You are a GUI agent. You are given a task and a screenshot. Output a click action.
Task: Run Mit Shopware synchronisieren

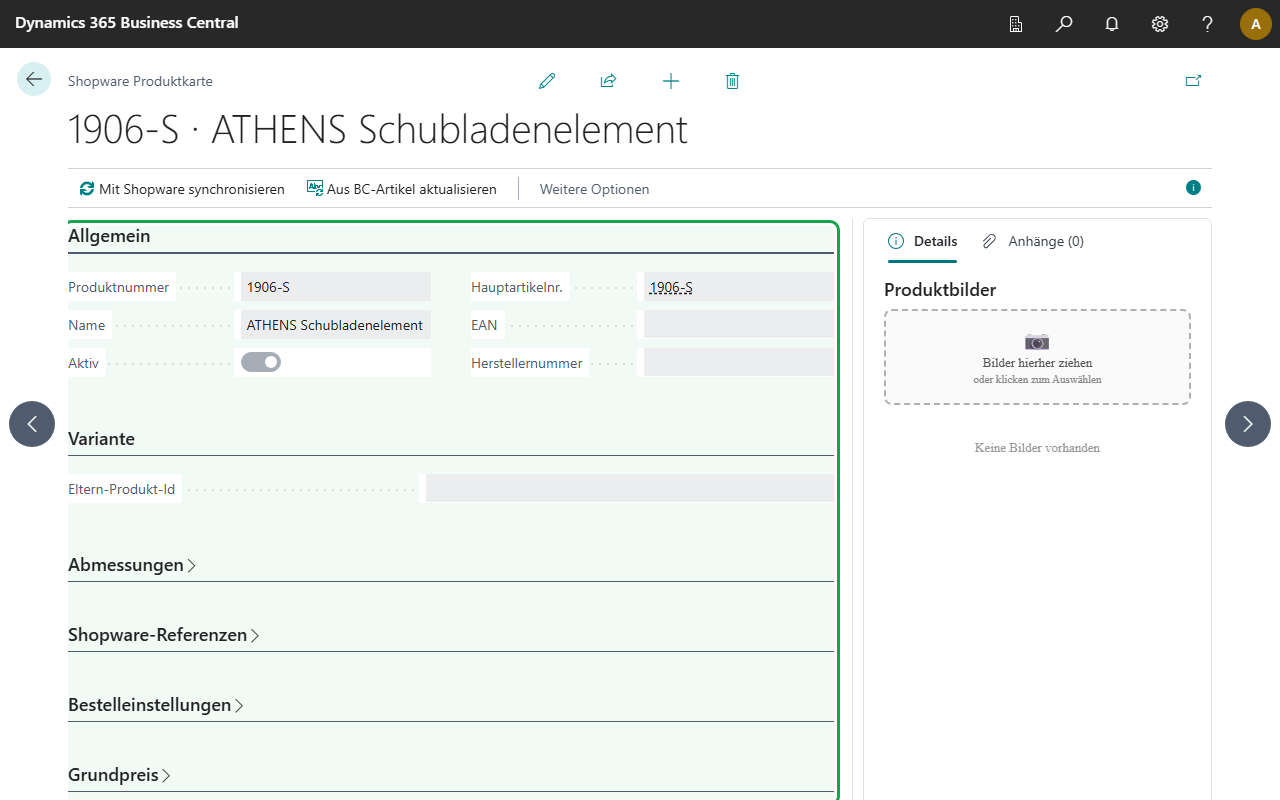pos(181,188)
